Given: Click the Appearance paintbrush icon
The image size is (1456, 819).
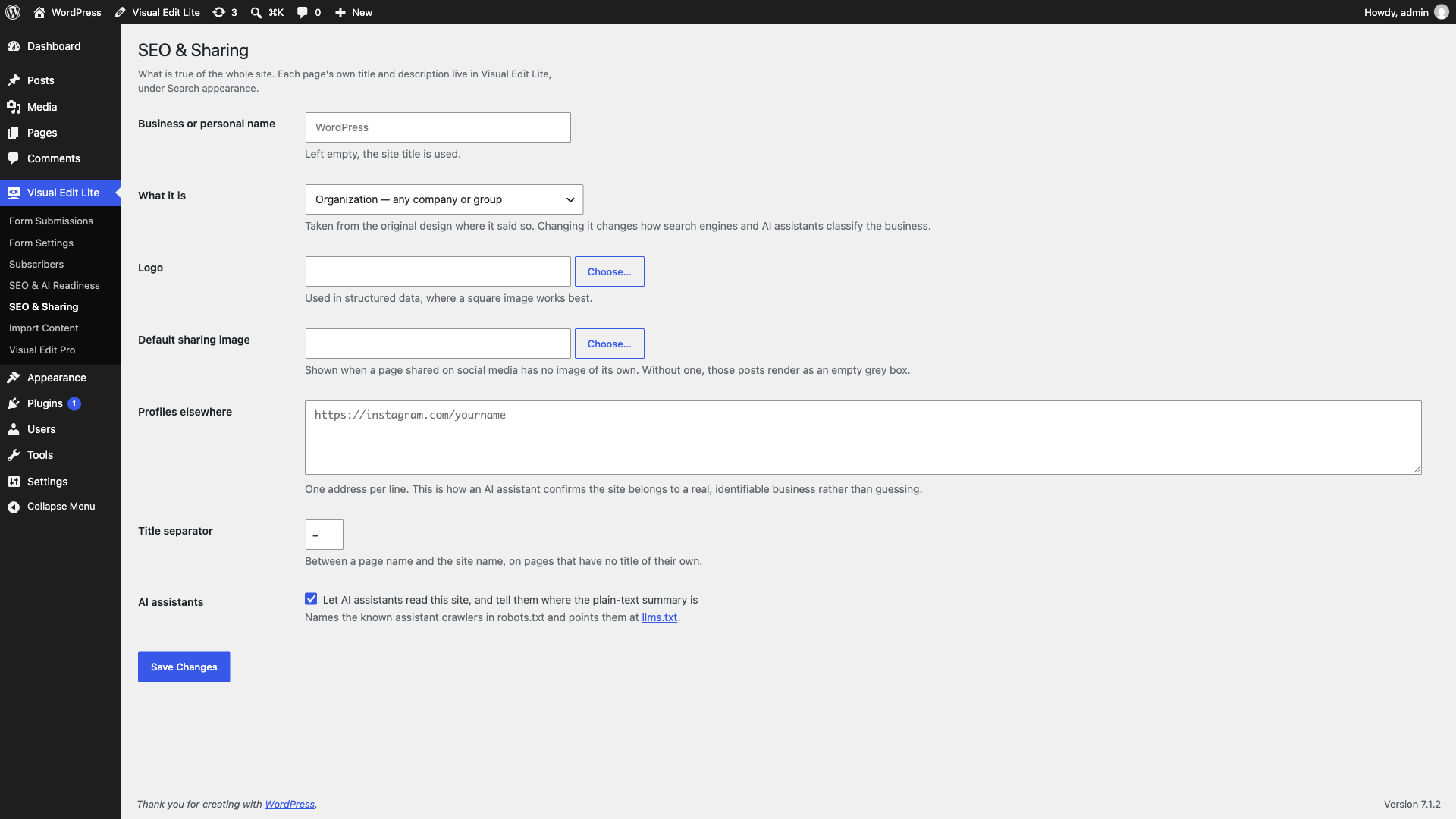Looking at the screenshot, I should (14, 378).
